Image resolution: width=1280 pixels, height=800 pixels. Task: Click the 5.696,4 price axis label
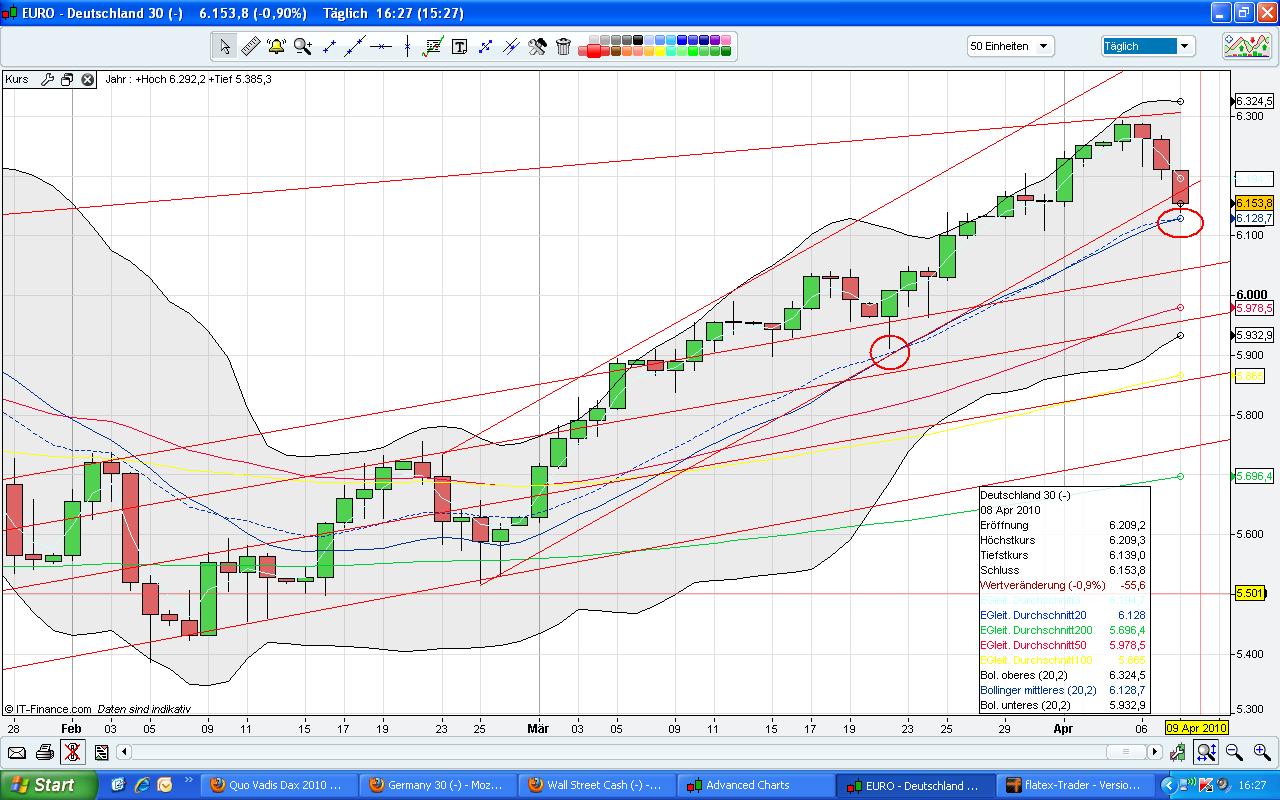click(1253, 476)
